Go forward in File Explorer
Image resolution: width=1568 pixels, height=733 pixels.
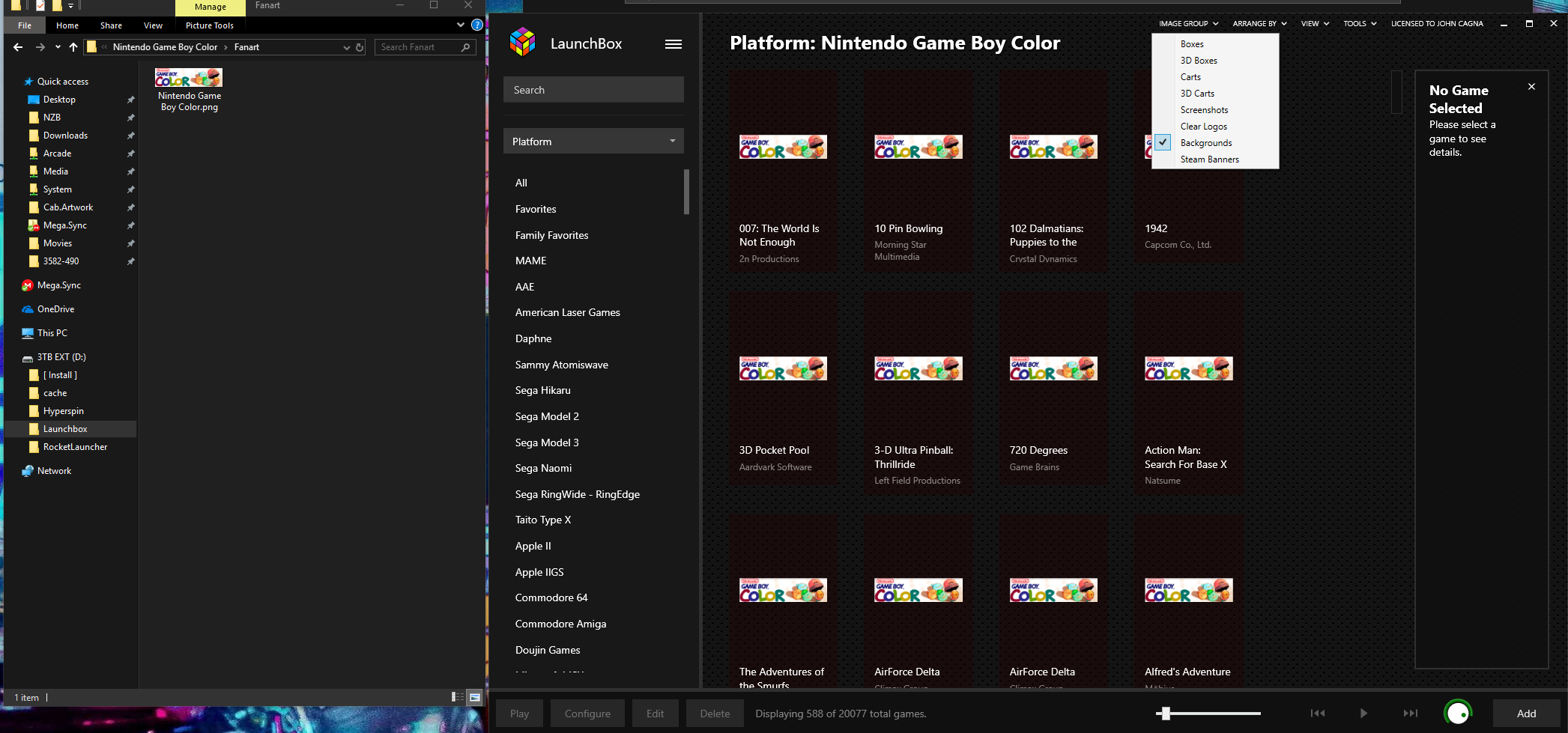[x=40, y=47]
